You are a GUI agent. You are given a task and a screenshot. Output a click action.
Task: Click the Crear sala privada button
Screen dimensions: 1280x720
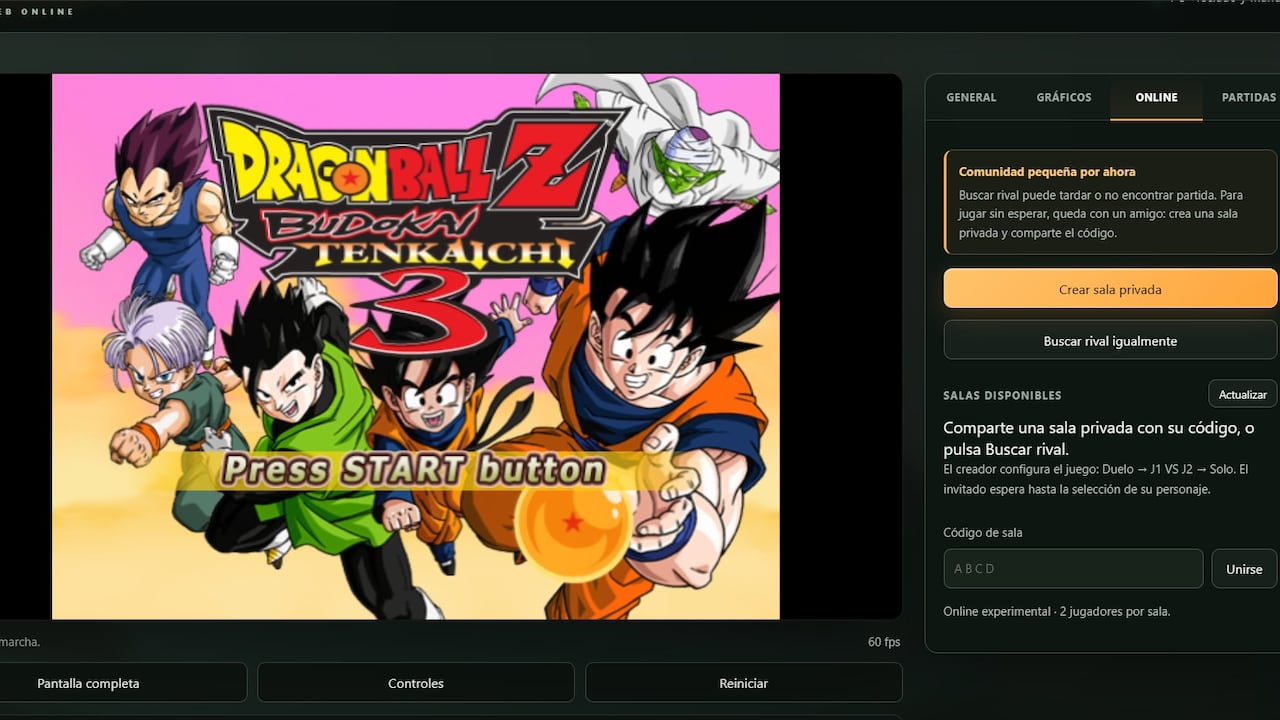pyautogui.click(x=1110, y=289)
